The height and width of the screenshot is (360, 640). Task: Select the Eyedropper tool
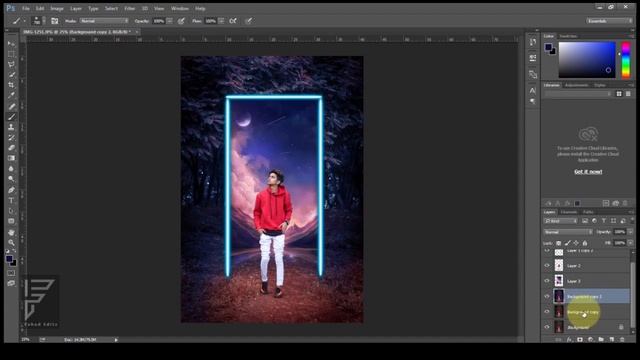tap(11, 95)
